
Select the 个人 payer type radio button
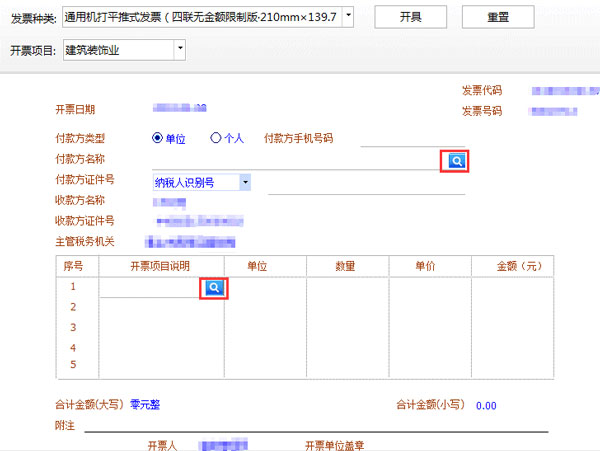pos(215,138)
